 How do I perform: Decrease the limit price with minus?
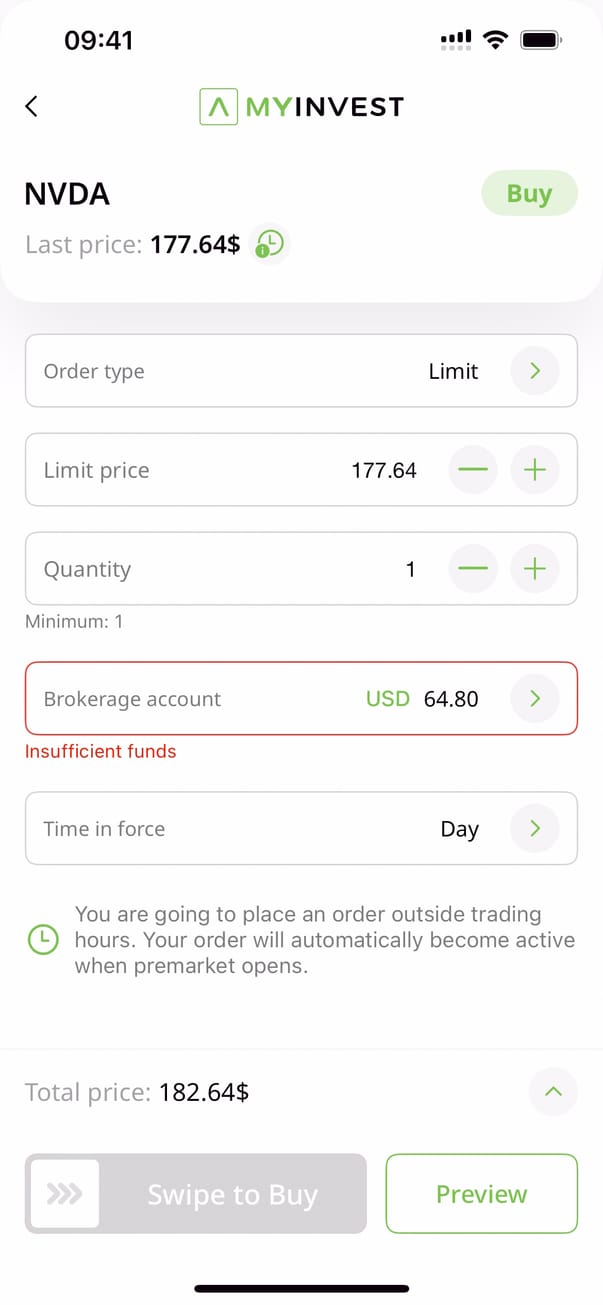pos(472,470)
